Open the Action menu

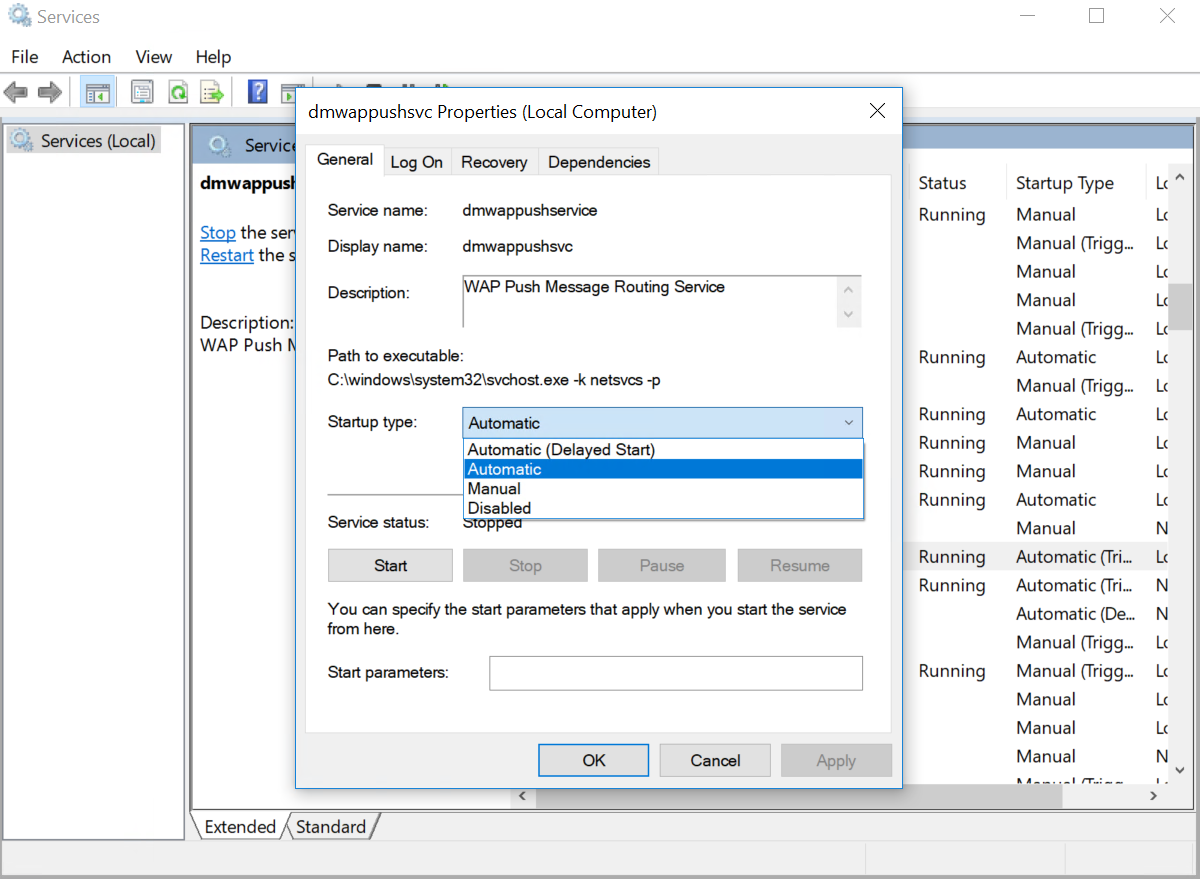pyautogui.click(x=86, y=57)
